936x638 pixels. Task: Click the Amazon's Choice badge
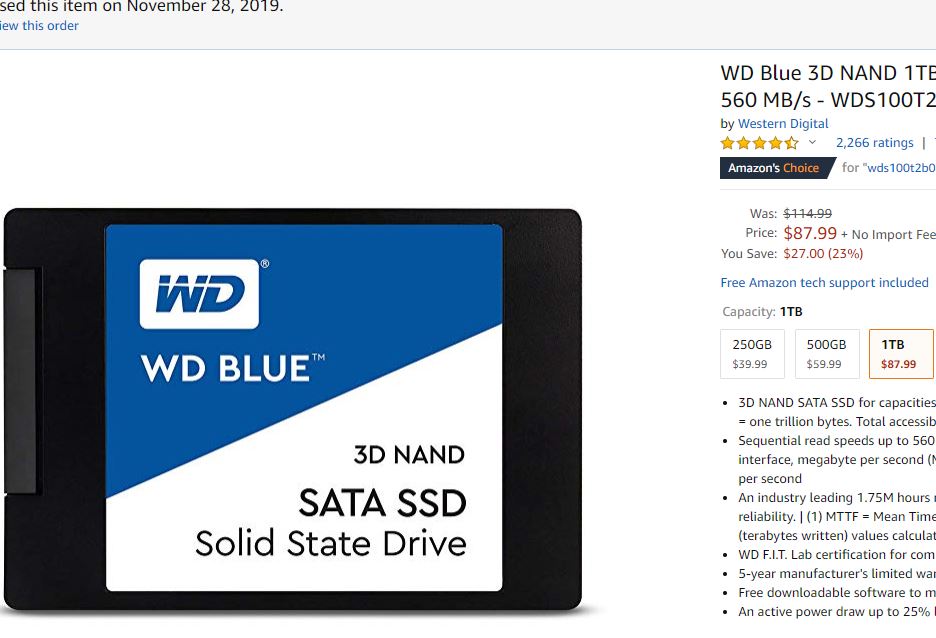pos(777,168)
